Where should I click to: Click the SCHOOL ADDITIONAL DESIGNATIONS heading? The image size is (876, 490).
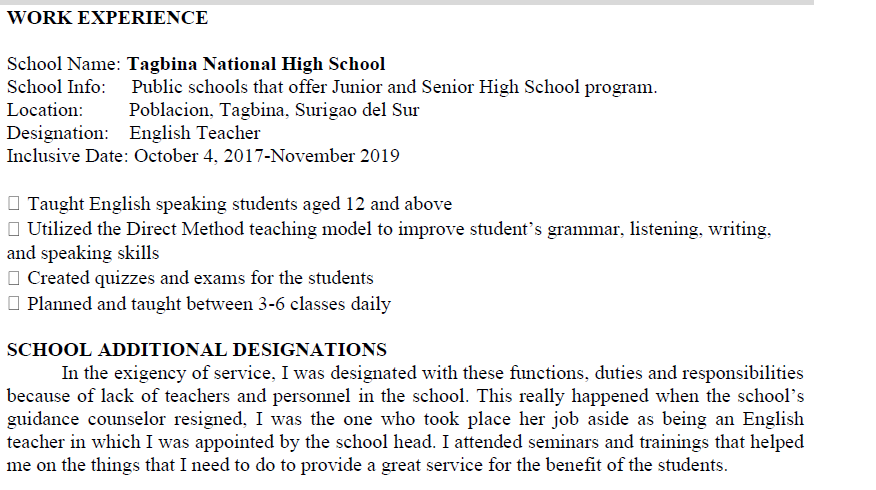pos(197,350)
